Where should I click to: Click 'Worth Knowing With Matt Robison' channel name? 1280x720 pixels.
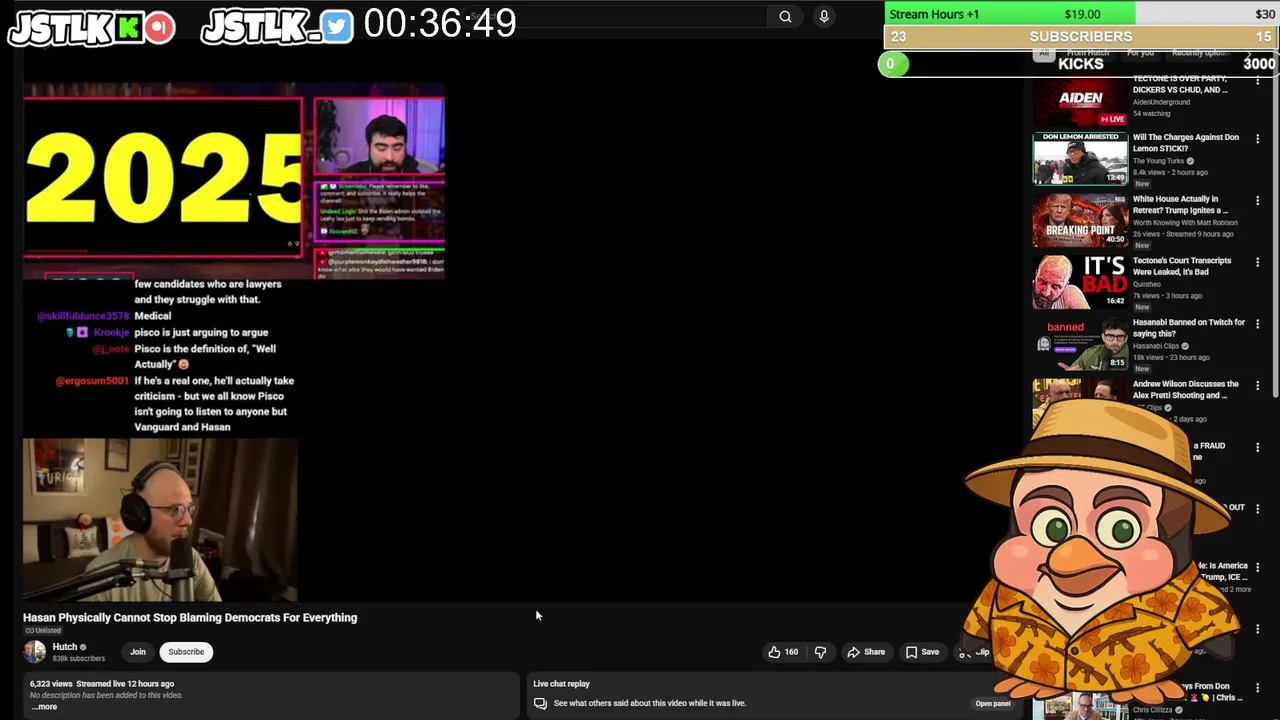(x=1185, y=223)
